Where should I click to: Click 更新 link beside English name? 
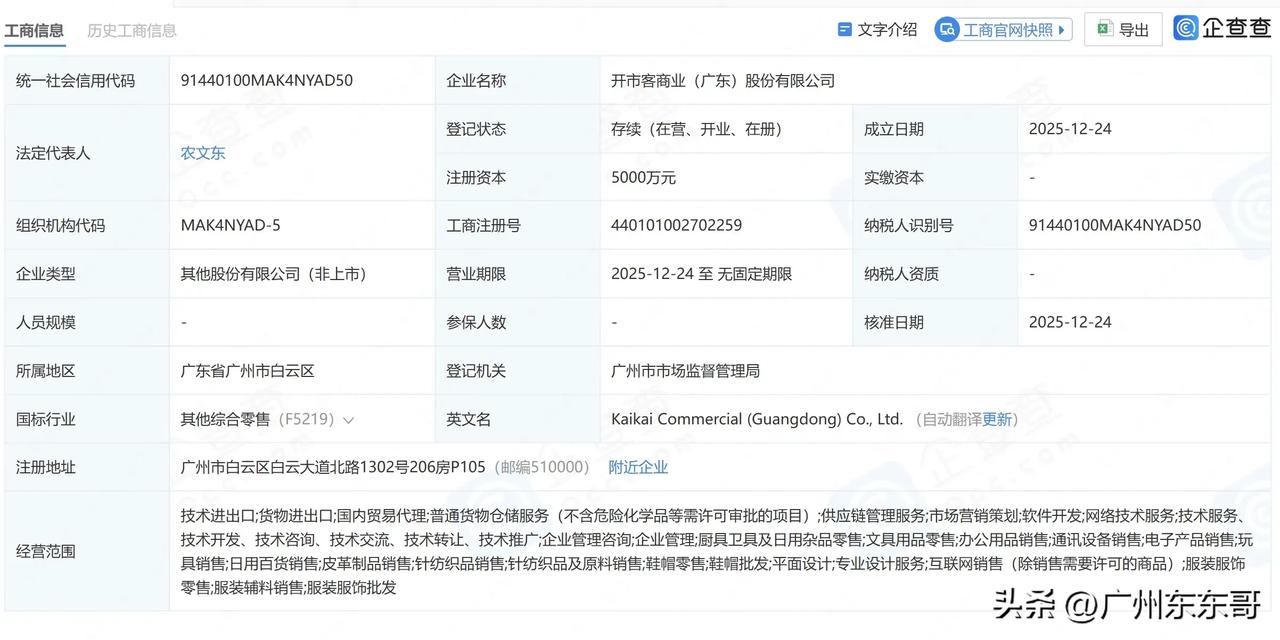point(997,419)
